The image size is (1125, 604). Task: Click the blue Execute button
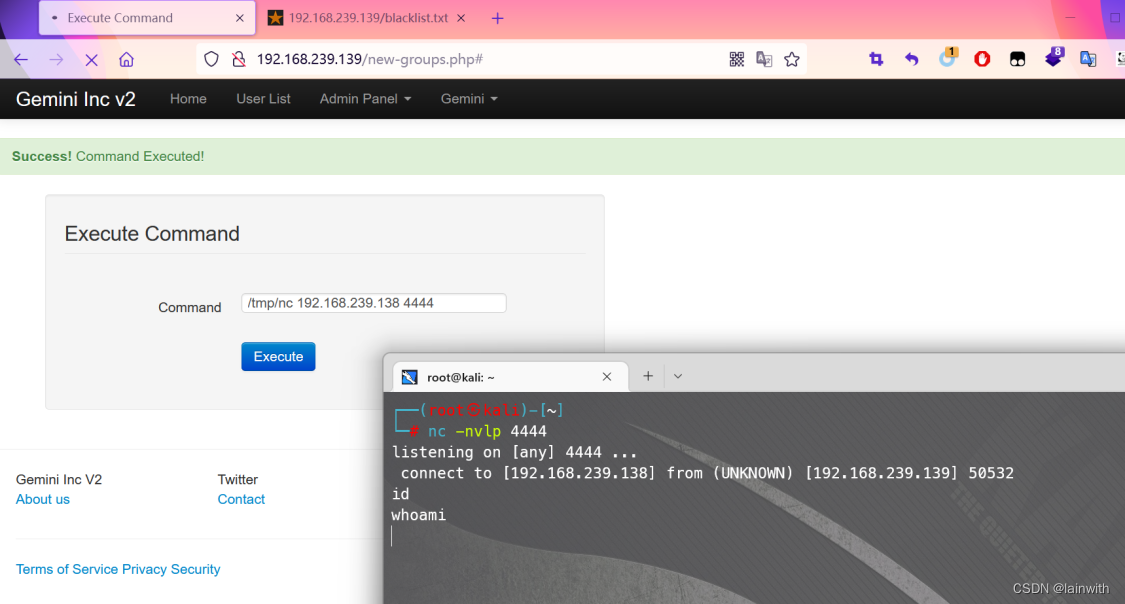278,357
